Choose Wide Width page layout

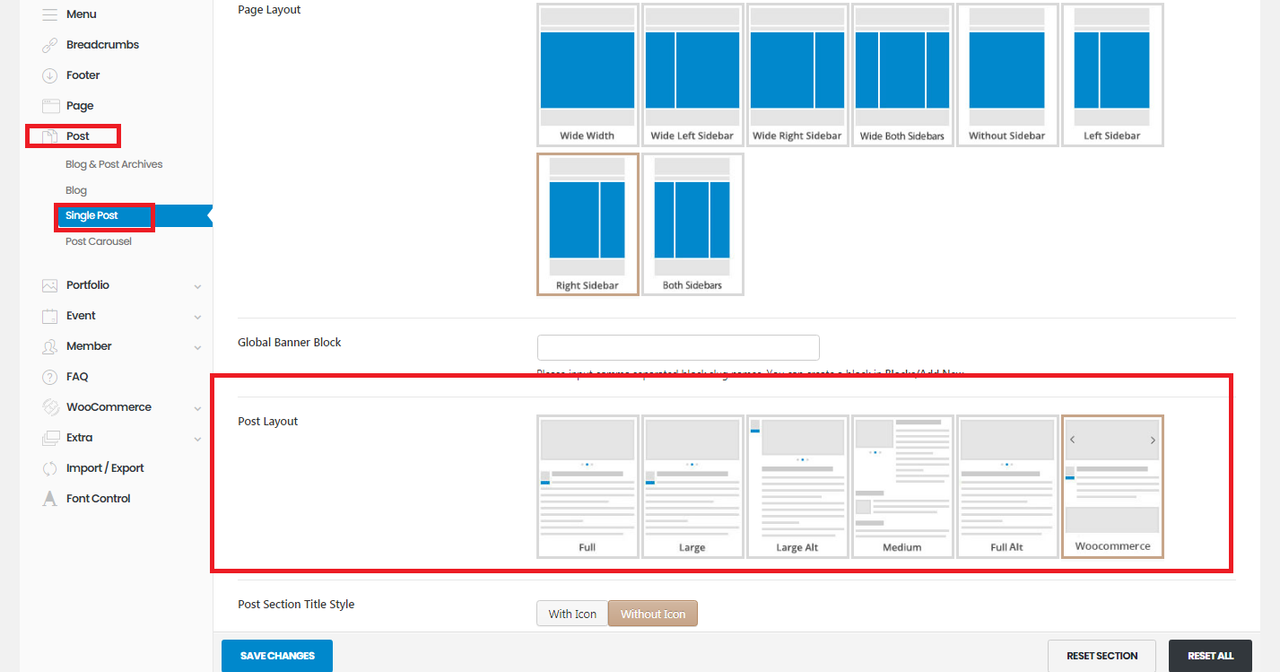pyautogui.click(x=587, y=75)
